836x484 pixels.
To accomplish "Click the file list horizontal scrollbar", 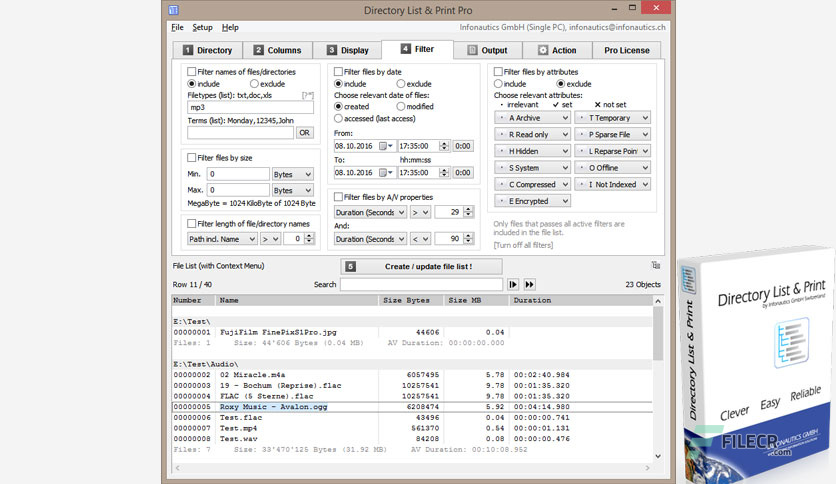I will coord(412,467).
